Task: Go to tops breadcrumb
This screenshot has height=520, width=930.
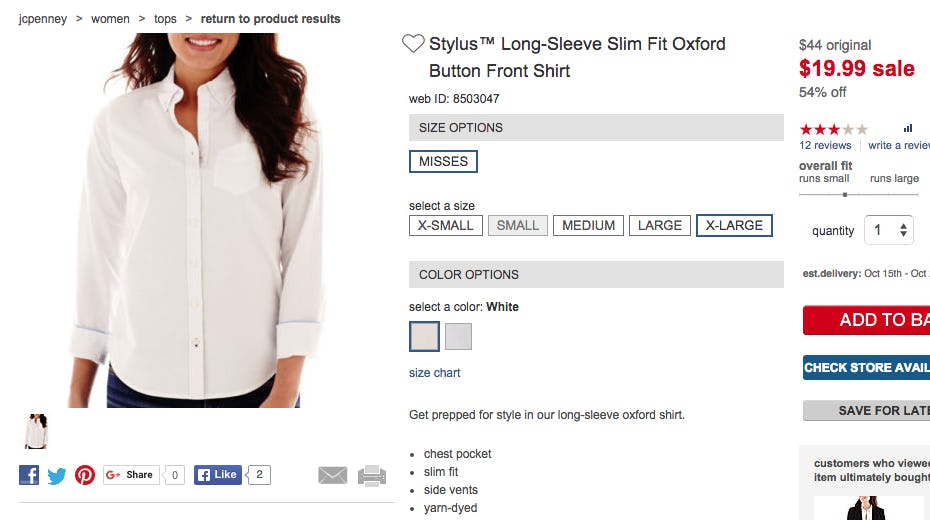Action: click(x=165, y=19)
